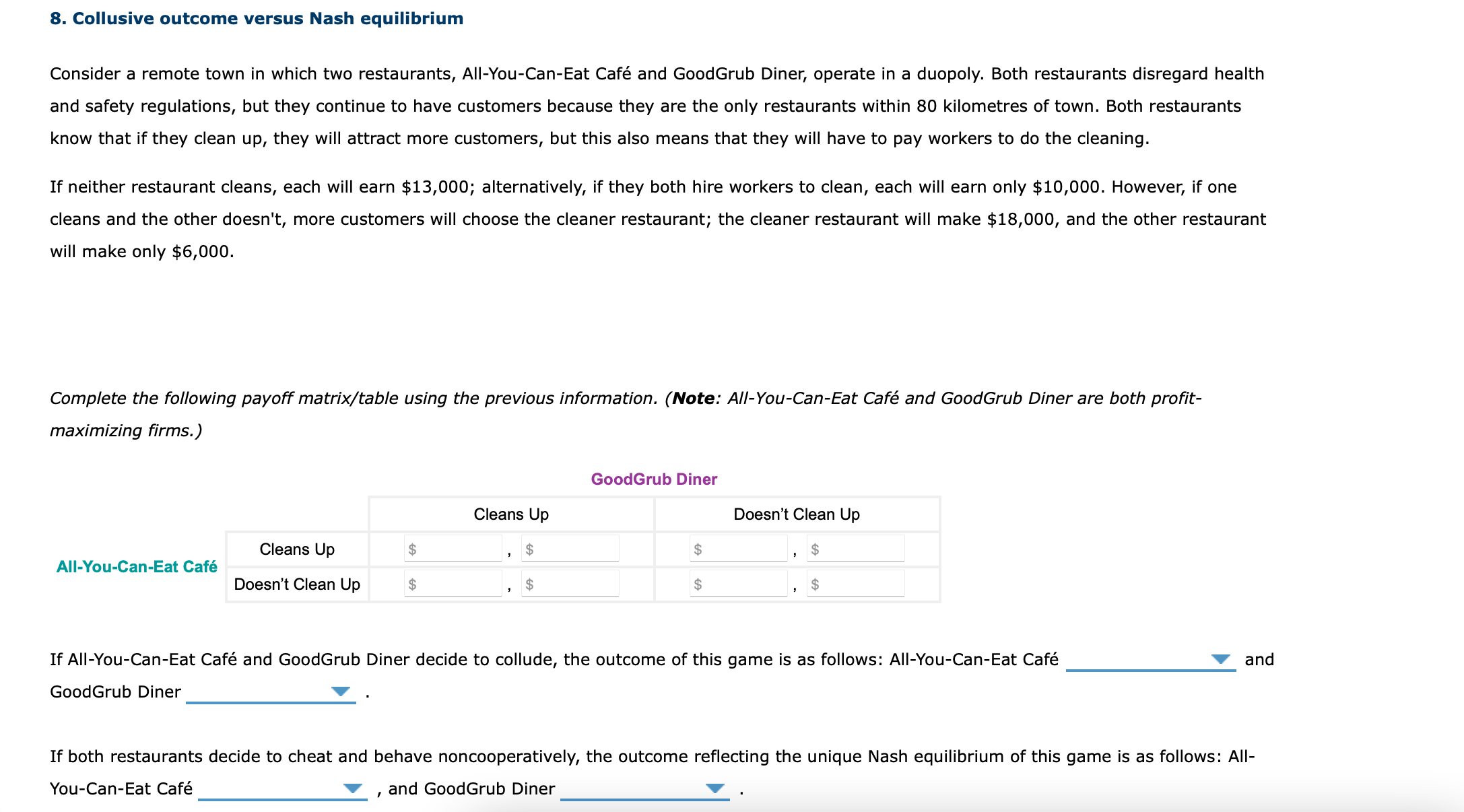The image size is (1464, 812).
Task: Click Café payoff field for both cleaning up
Action: pos(451,549)
